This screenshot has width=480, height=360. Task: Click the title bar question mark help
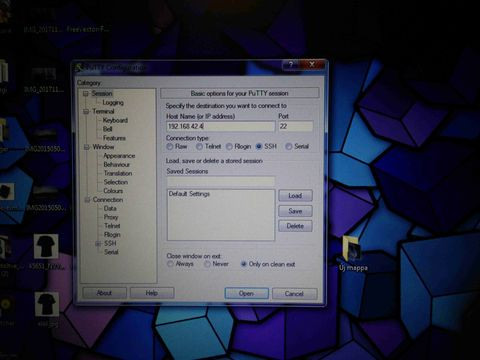pyautogui.click(x=291, y=64)
